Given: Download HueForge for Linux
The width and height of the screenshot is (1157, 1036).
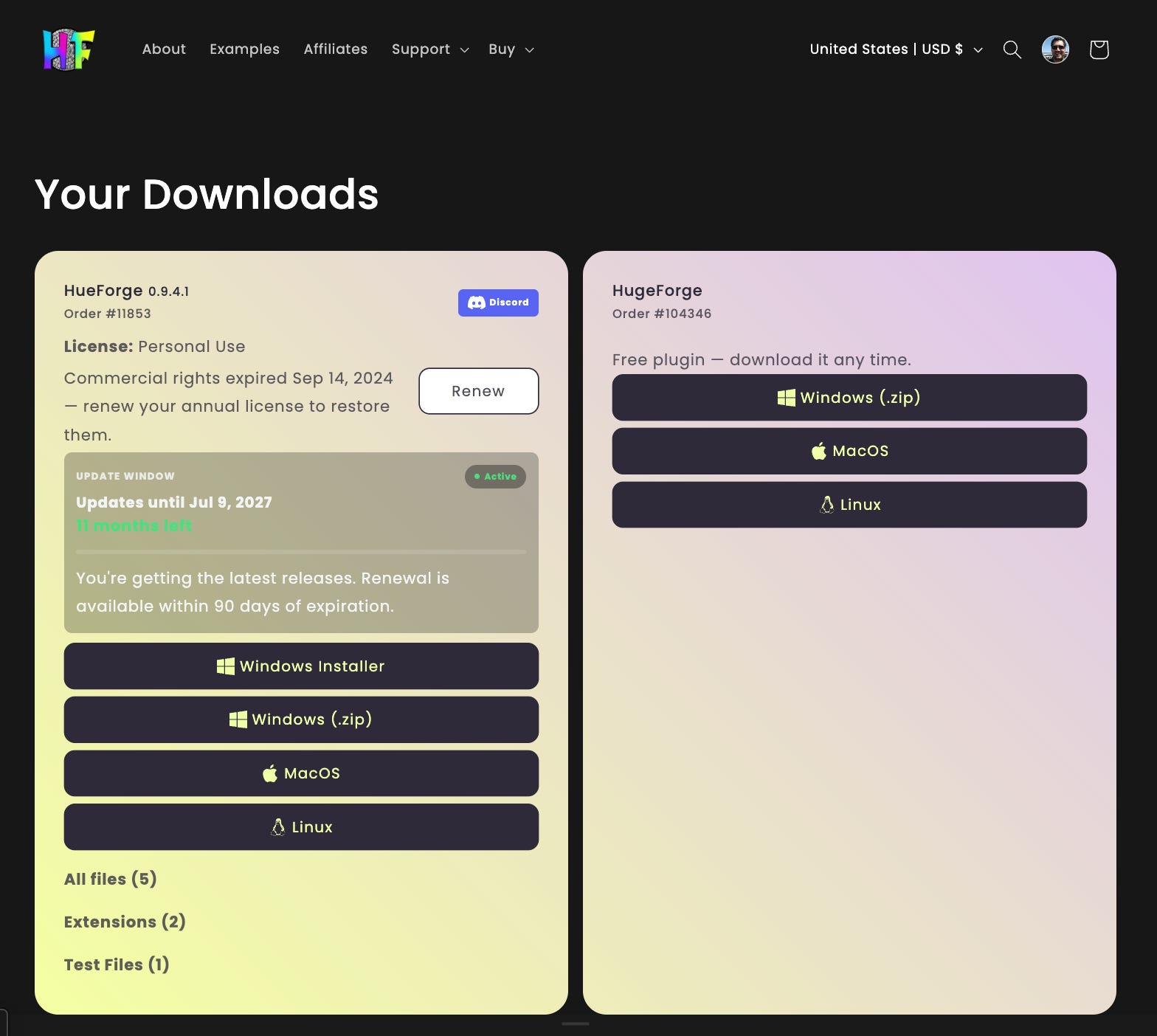Looking at the screenshot, I should [301, 827].
